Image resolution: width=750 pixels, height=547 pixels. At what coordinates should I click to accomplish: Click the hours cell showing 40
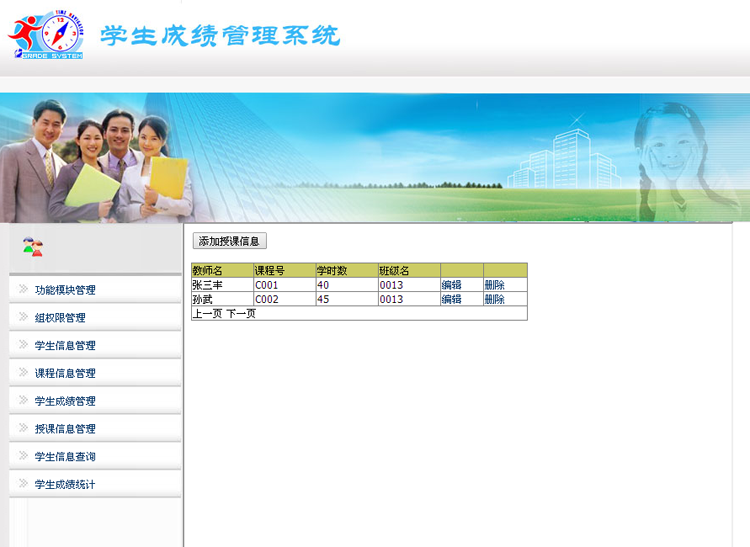point(347,285)
